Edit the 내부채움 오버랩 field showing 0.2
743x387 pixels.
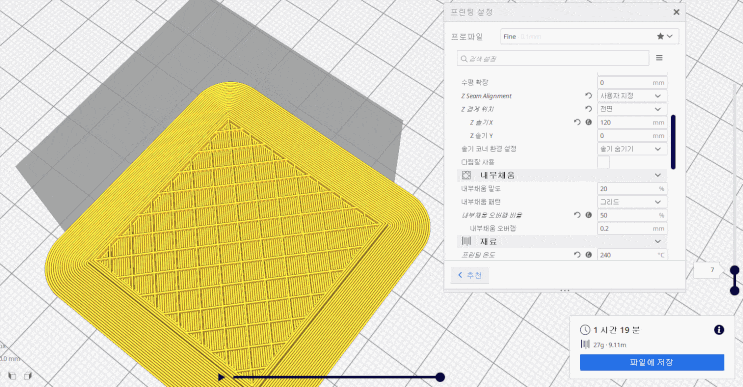pos(632,228)
